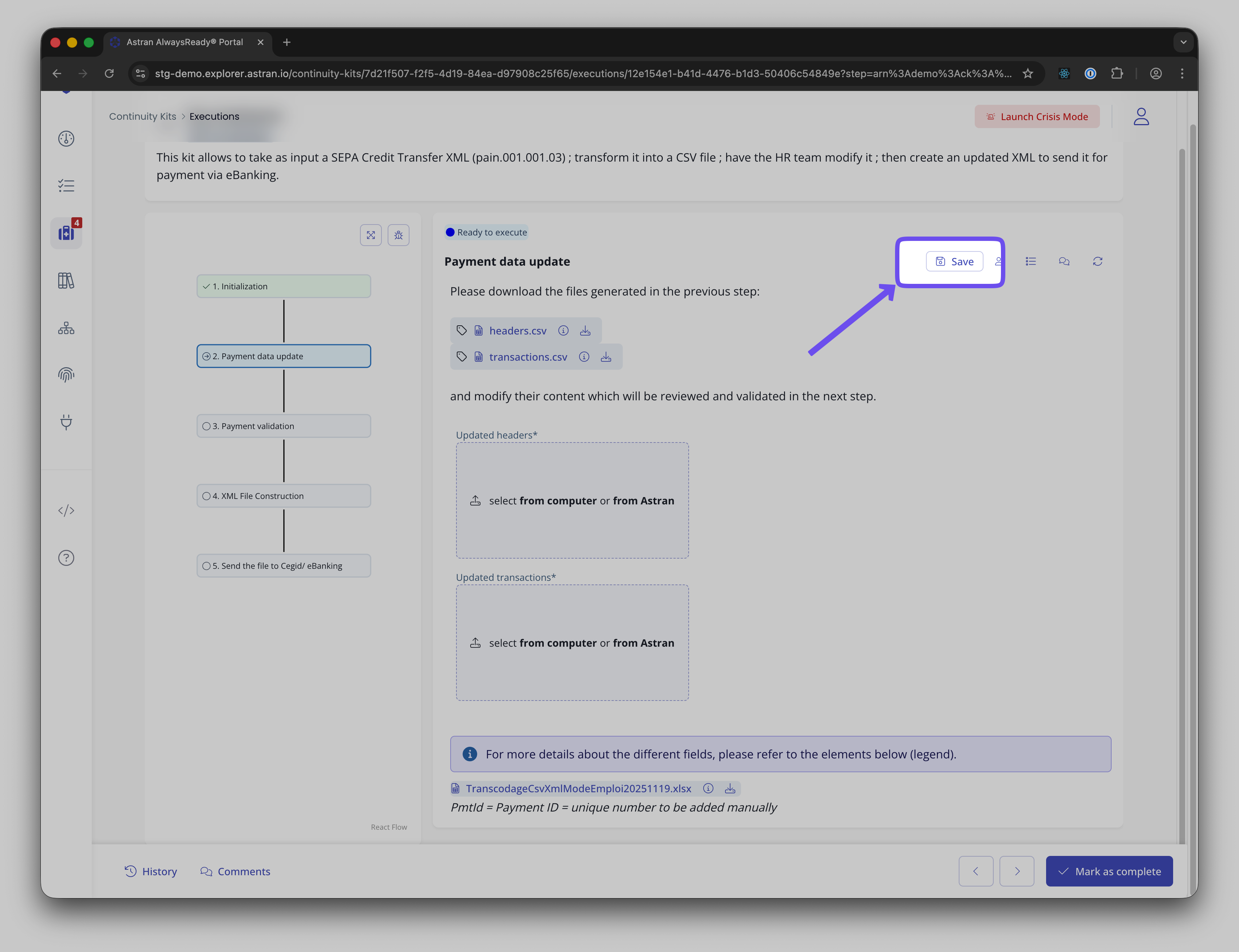
Task: Open the library books icon in sidebar
Action: [66, 281]
